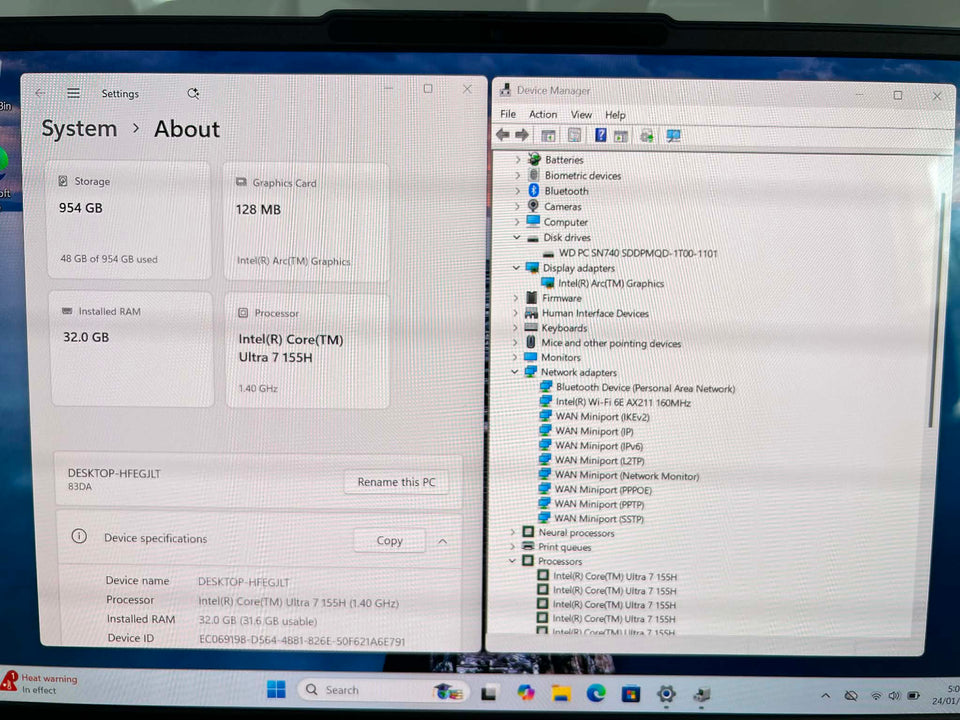Click the blue Help icon in Device Manager toolbar
960x720 pixels.
(x=600, y=135)
